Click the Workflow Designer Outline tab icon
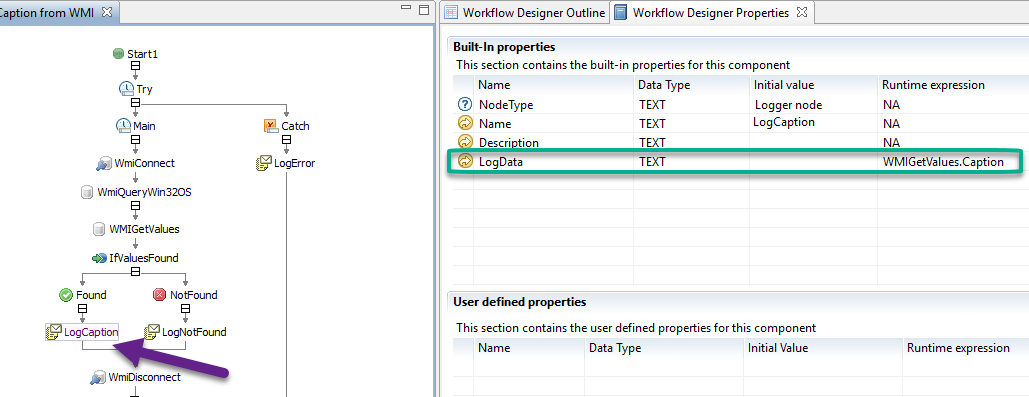Viewport: 1029px width, 397px height. tap(451, 13)
